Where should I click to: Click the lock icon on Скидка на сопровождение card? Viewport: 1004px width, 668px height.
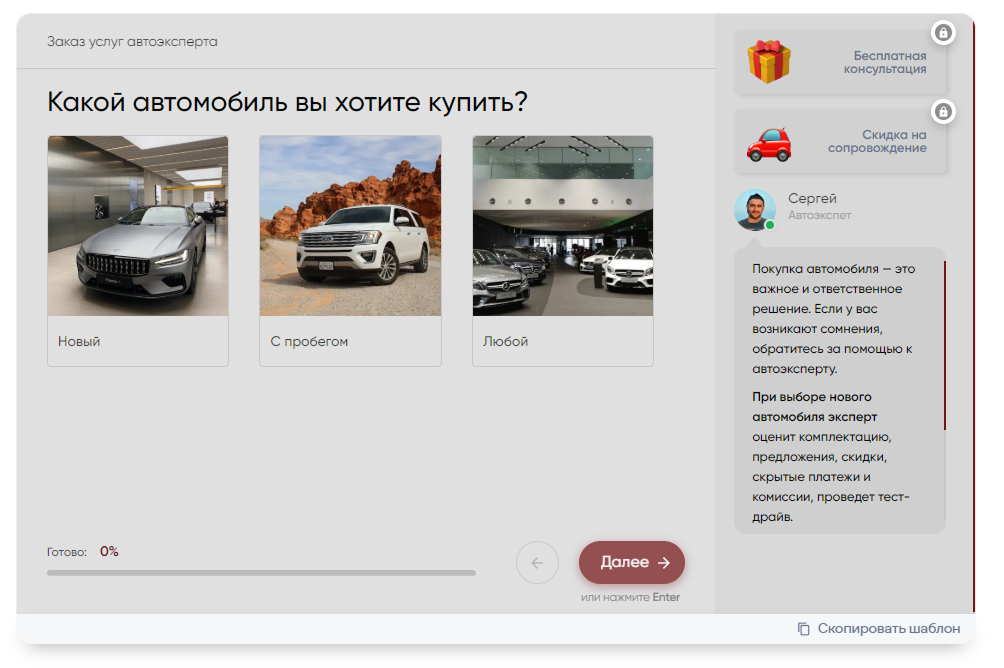[942, 111]
